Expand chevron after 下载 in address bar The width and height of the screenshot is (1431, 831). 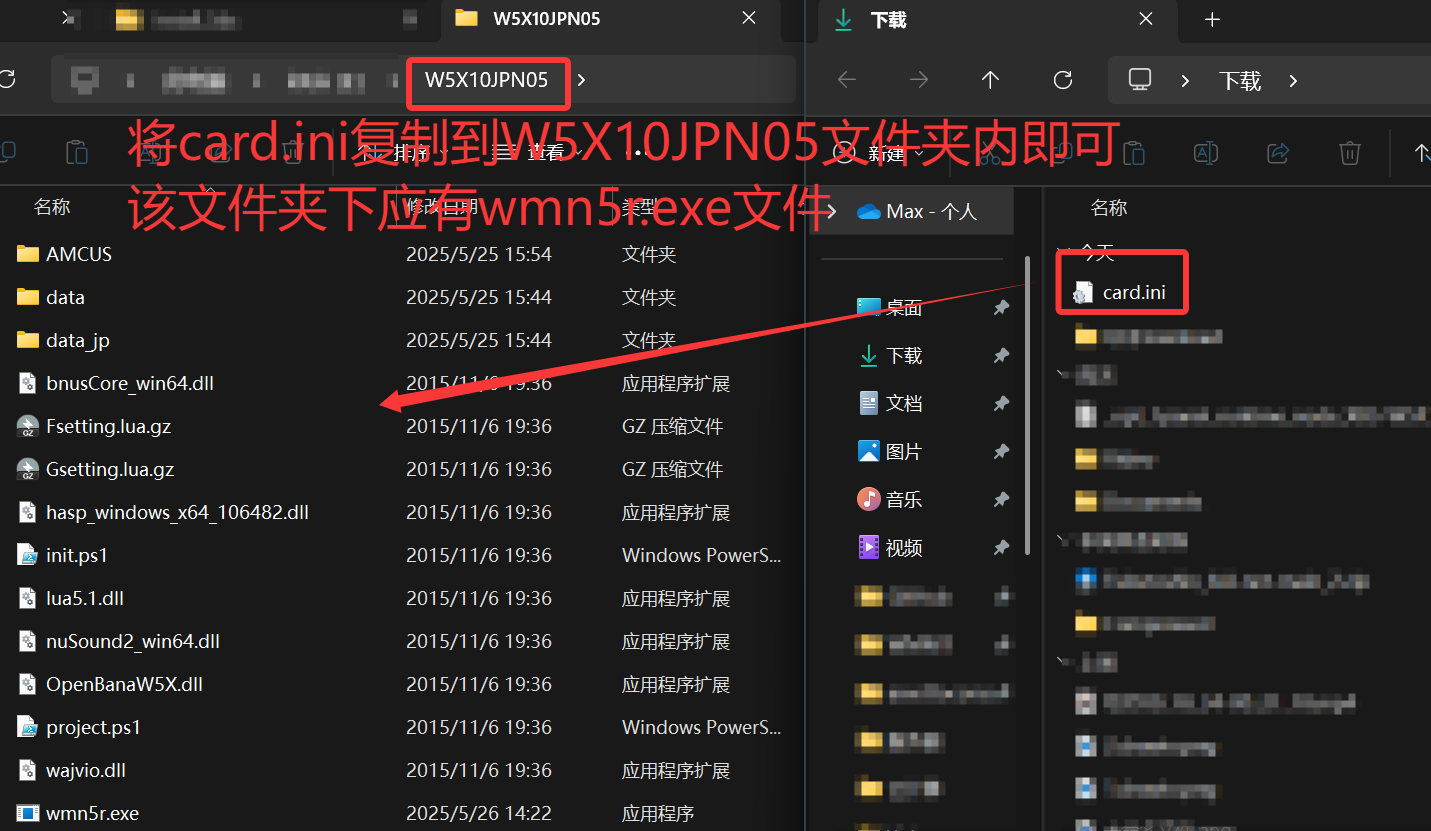[x=1293, y=81]
